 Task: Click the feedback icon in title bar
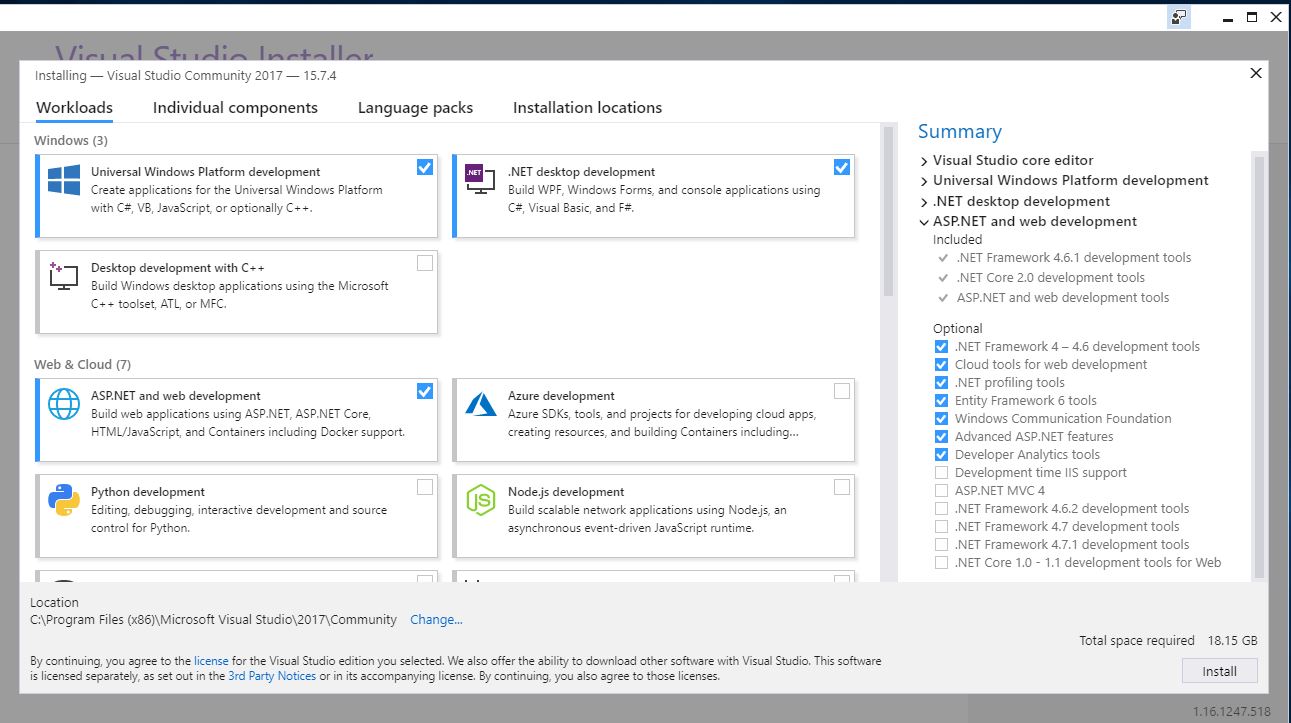[x=1179, y=17]
